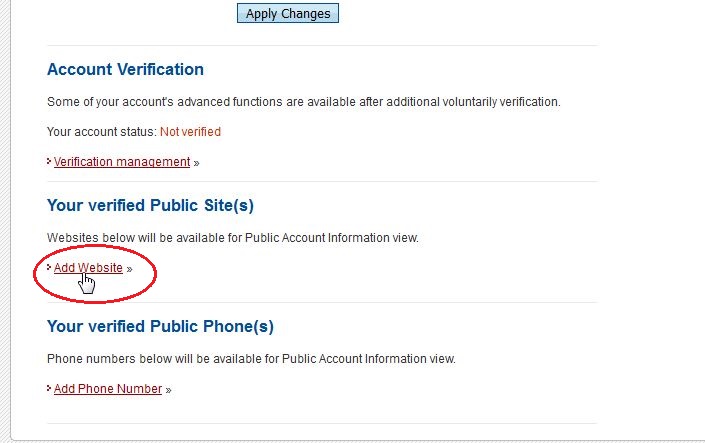
Task: Click arrow bullet before Add Website
Action: click(x=49, y=267)
